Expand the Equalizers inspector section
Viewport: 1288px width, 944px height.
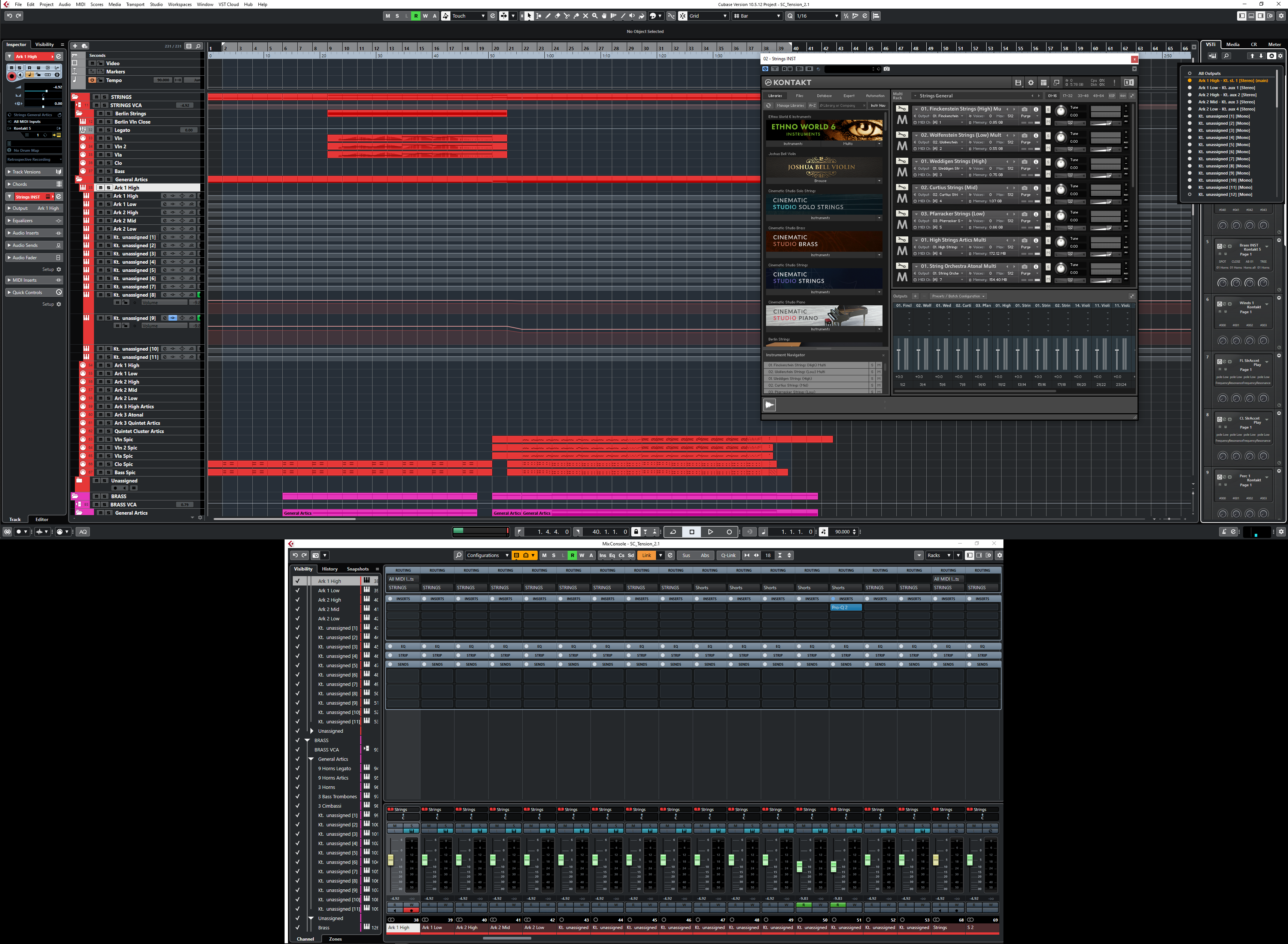[x=23, y=221]
